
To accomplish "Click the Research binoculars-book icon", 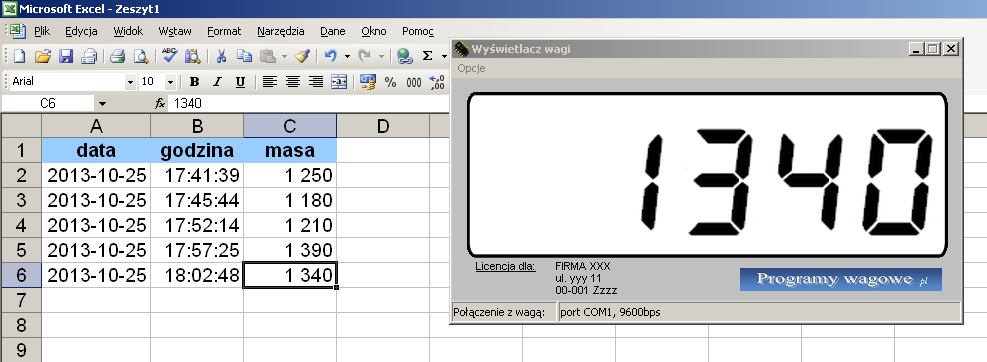I will pos(193,56).
